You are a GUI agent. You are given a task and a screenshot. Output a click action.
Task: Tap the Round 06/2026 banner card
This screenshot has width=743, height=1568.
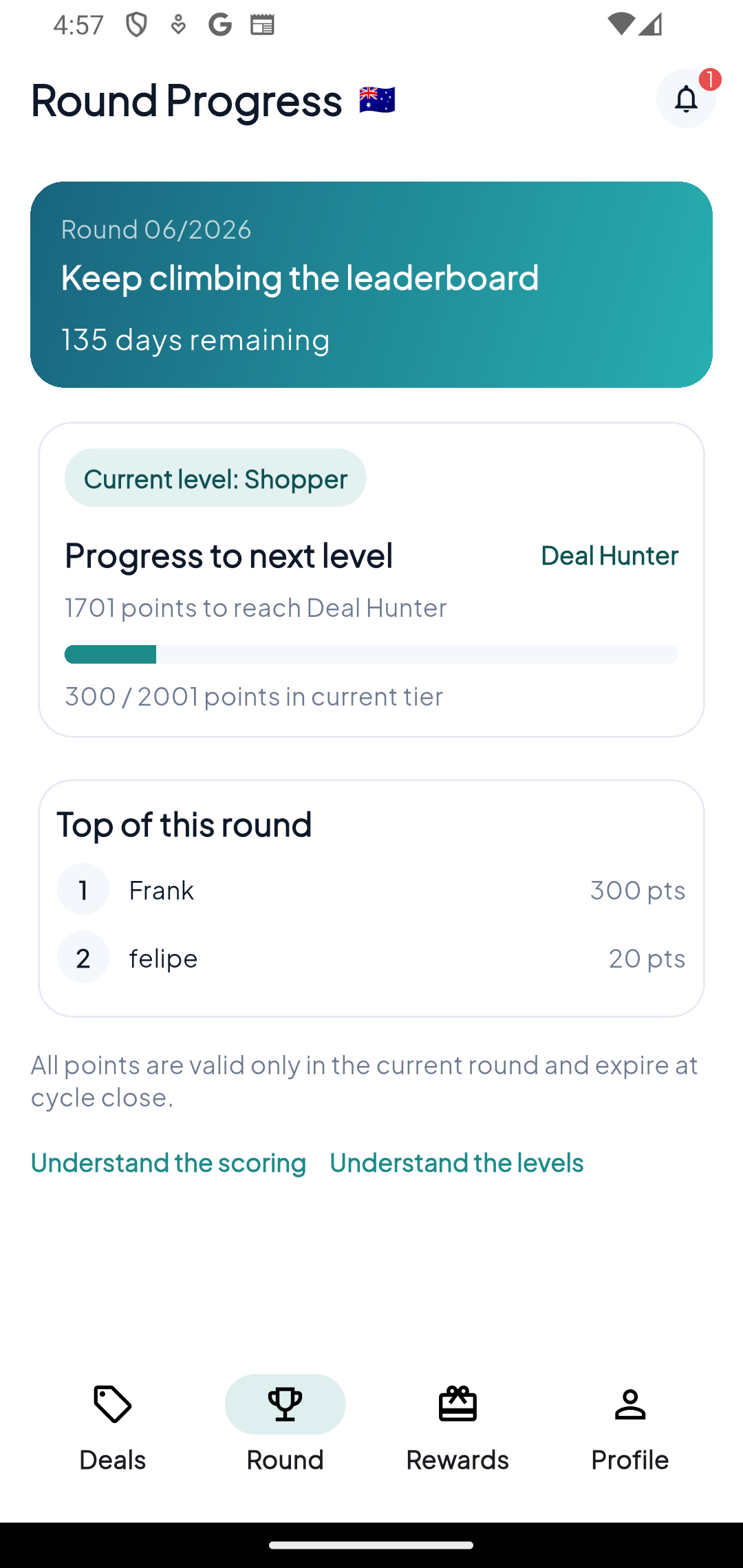coord(371,285)
